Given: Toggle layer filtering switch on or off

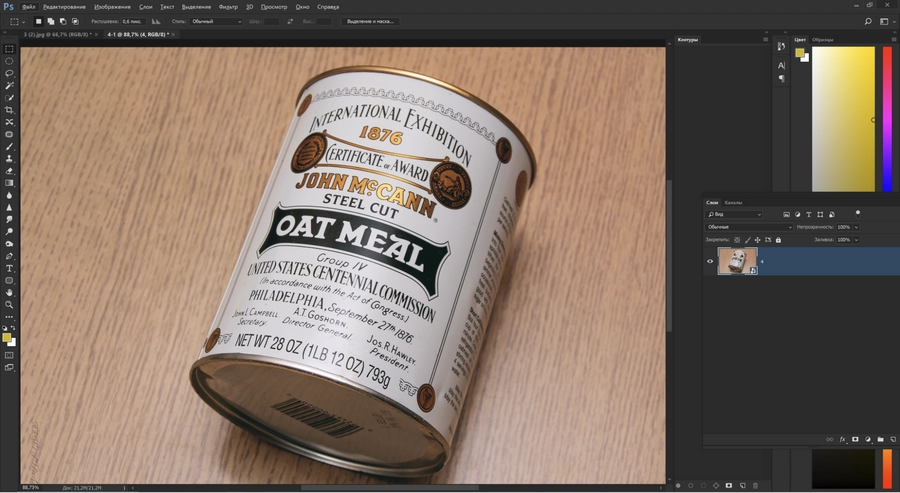Looking at the screenshot, I should pos(858,213).
